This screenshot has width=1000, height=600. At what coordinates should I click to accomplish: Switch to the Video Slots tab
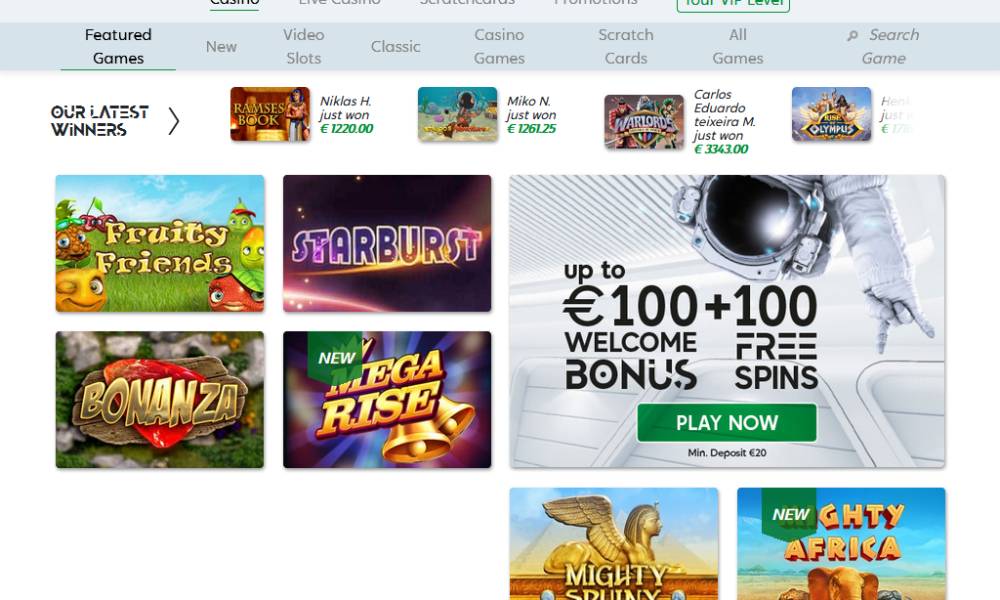pos(304,47)
